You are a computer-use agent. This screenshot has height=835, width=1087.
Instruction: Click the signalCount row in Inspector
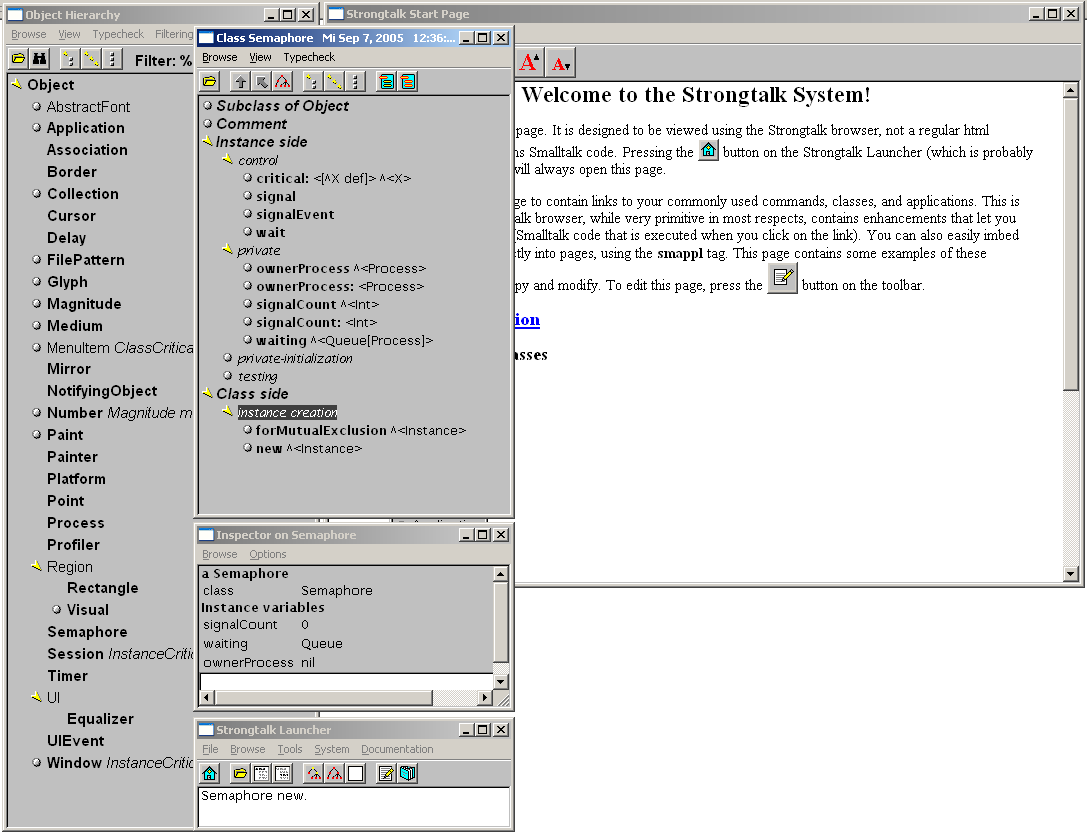346,625
